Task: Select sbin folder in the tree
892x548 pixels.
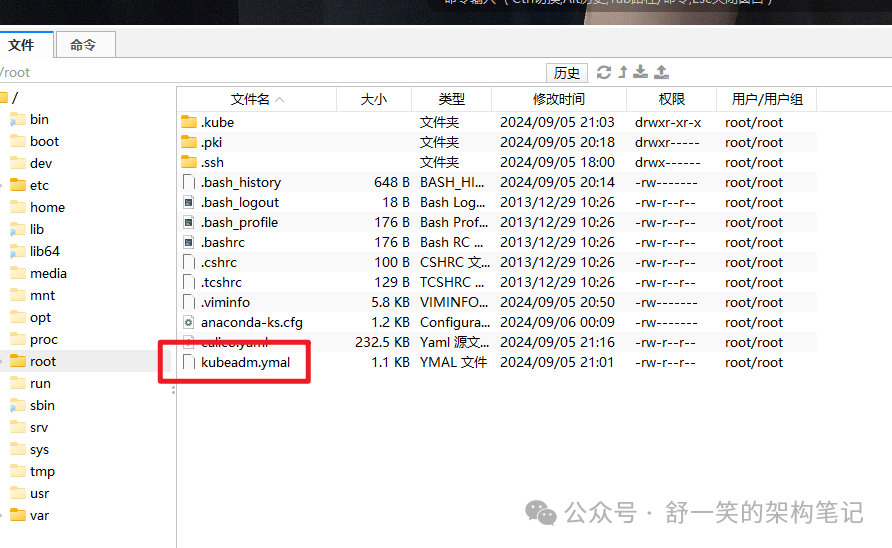Action: pyautogui.click(x=42, y=406)
